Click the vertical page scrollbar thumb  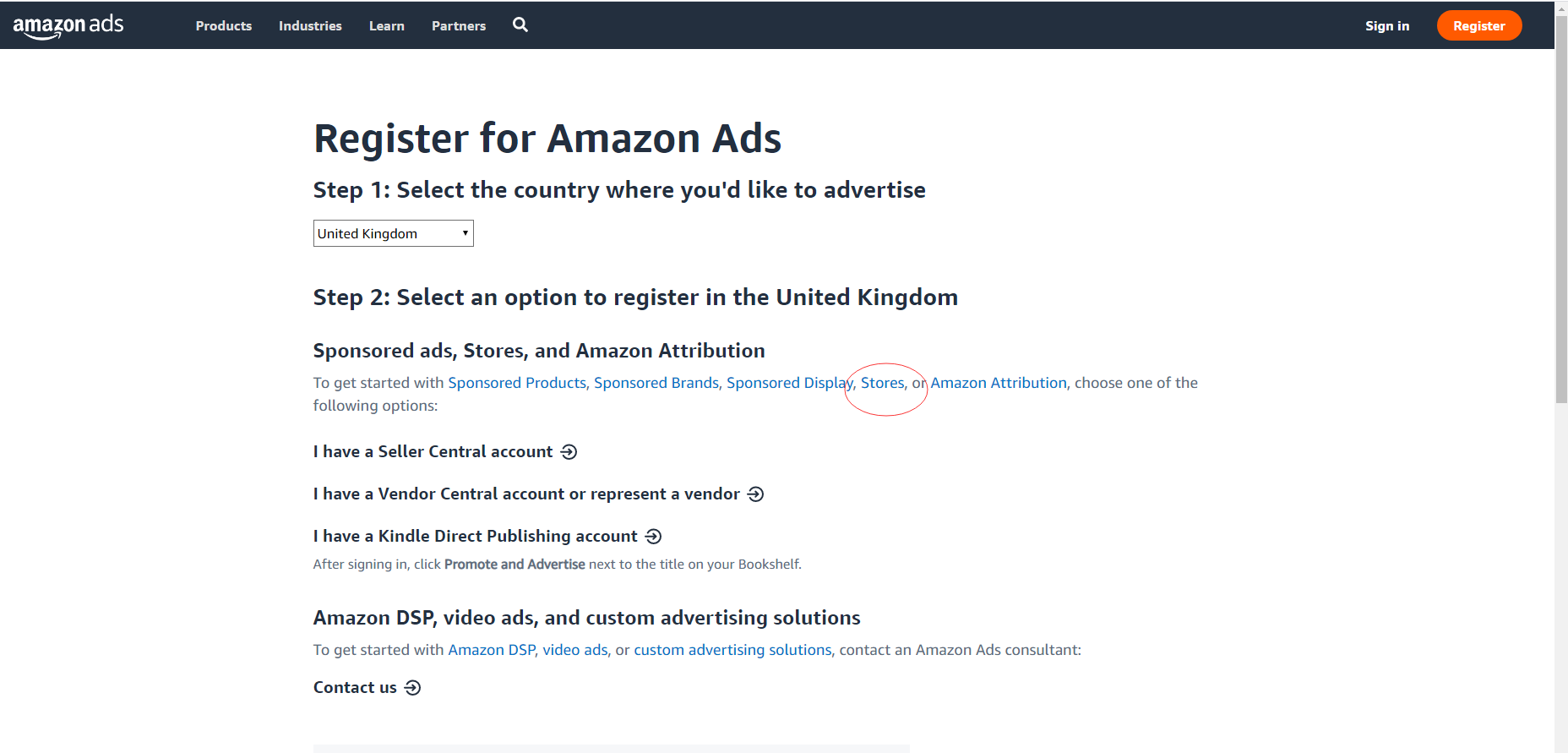click(x=1561, y=208)
